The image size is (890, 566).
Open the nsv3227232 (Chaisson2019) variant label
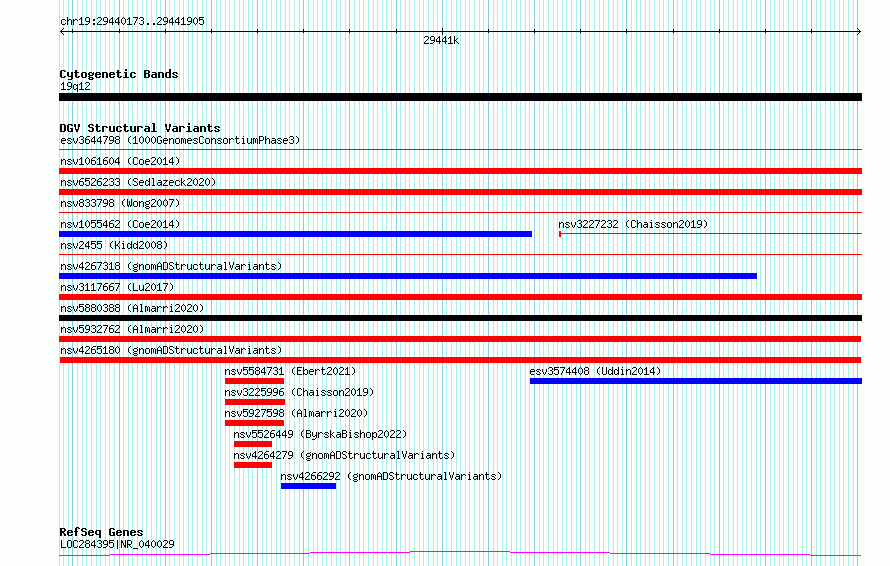(633, 224)
